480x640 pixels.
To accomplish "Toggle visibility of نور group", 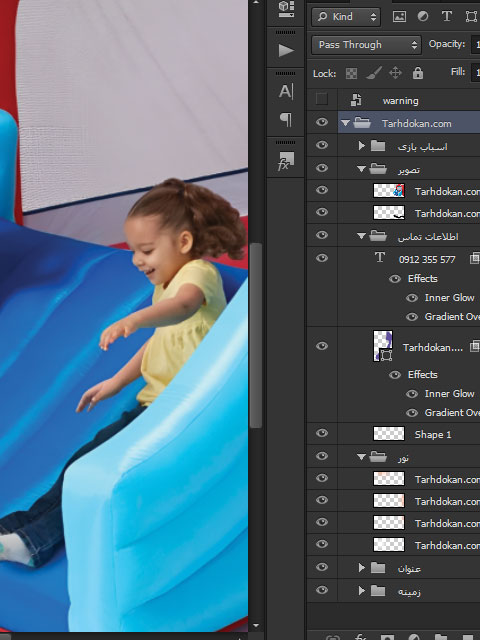I will [x=322, y=456].
